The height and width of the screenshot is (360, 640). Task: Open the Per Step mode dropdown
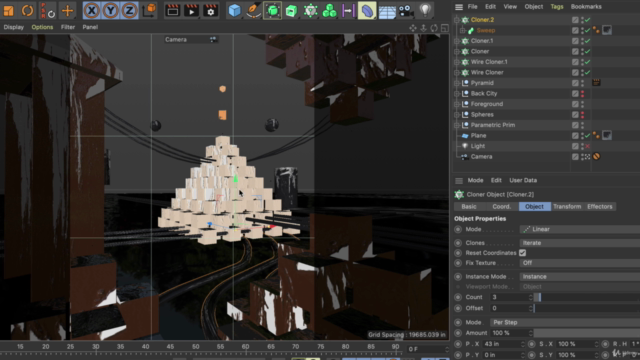click(565, 322)
